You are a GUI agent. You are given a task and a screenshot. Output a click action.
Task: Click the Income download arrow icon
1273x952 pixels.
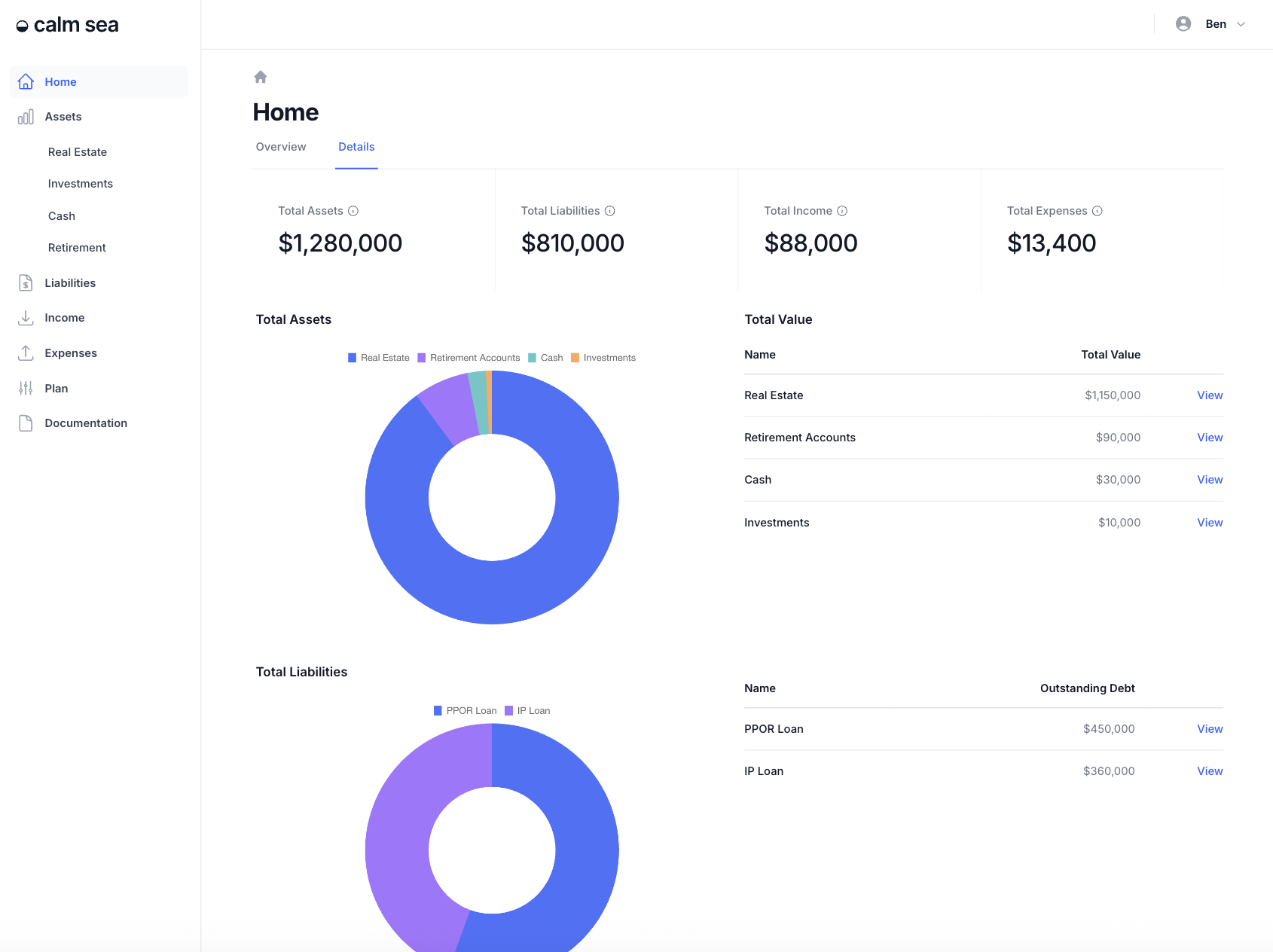coord(26,318)
